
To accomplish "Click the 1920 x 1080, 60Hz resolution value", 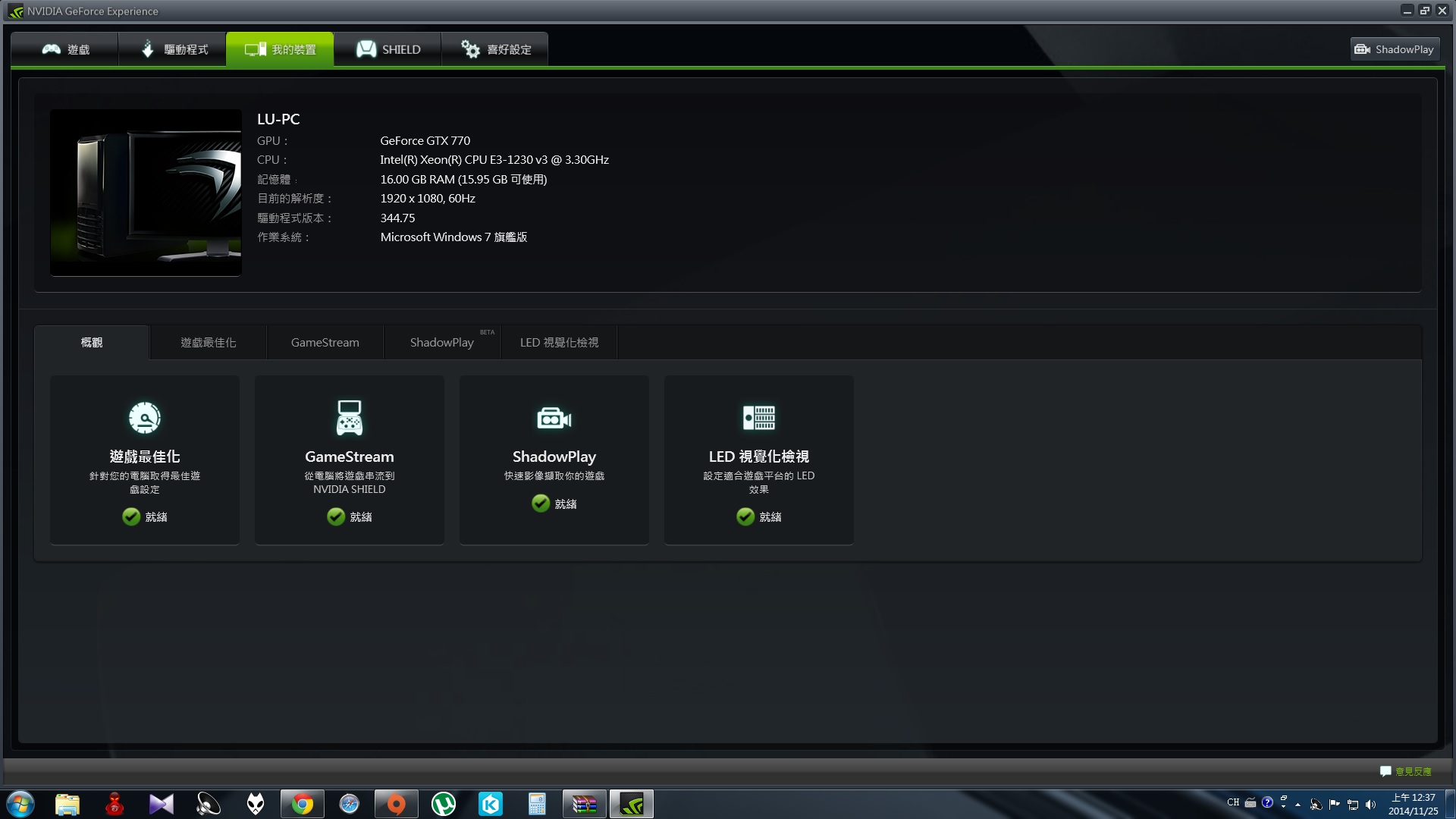I will point(428,199).
